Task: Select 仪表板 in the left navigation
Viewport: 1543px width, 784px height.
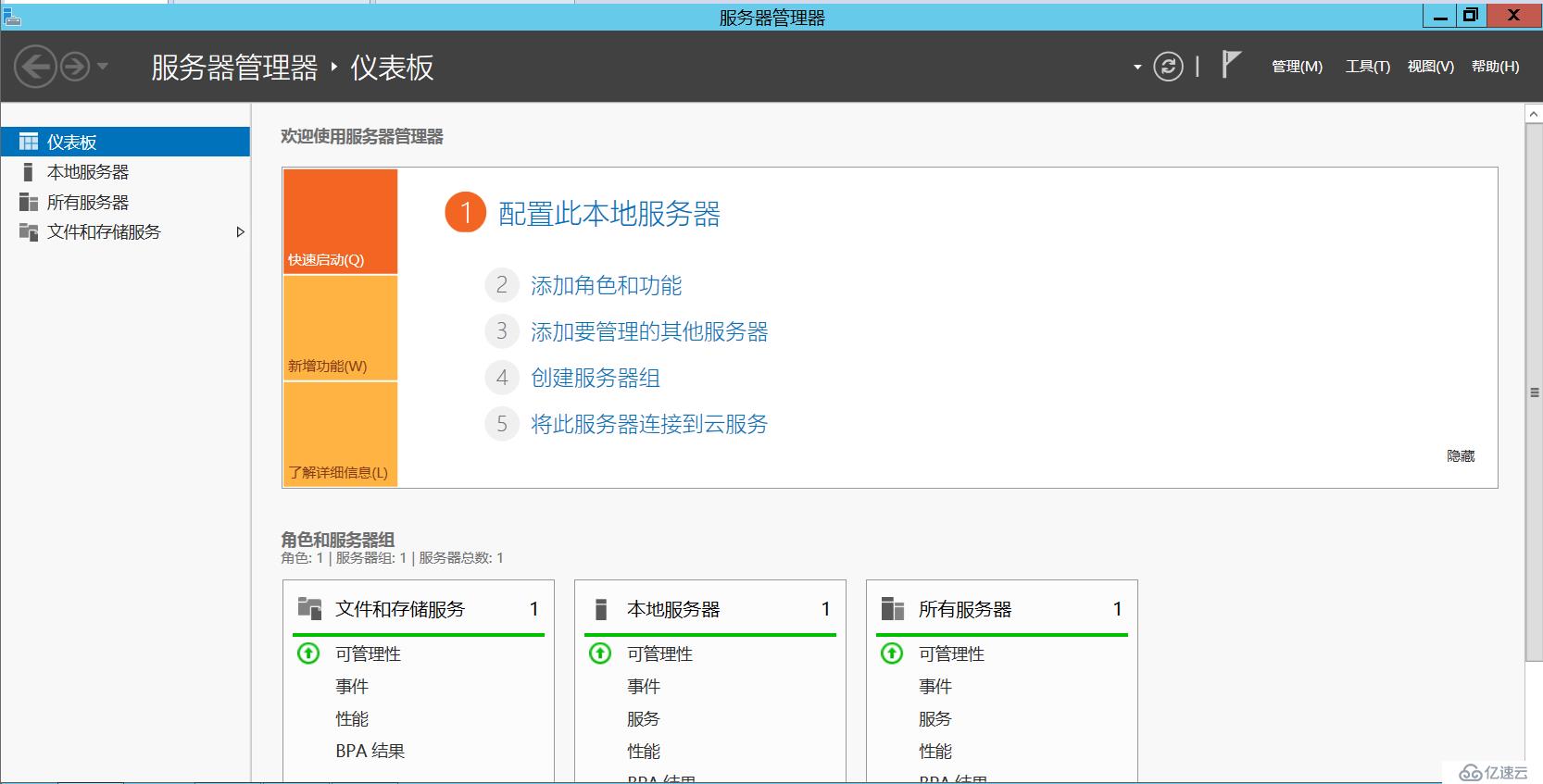Action: pyautogui.click(x=125, y=142)
